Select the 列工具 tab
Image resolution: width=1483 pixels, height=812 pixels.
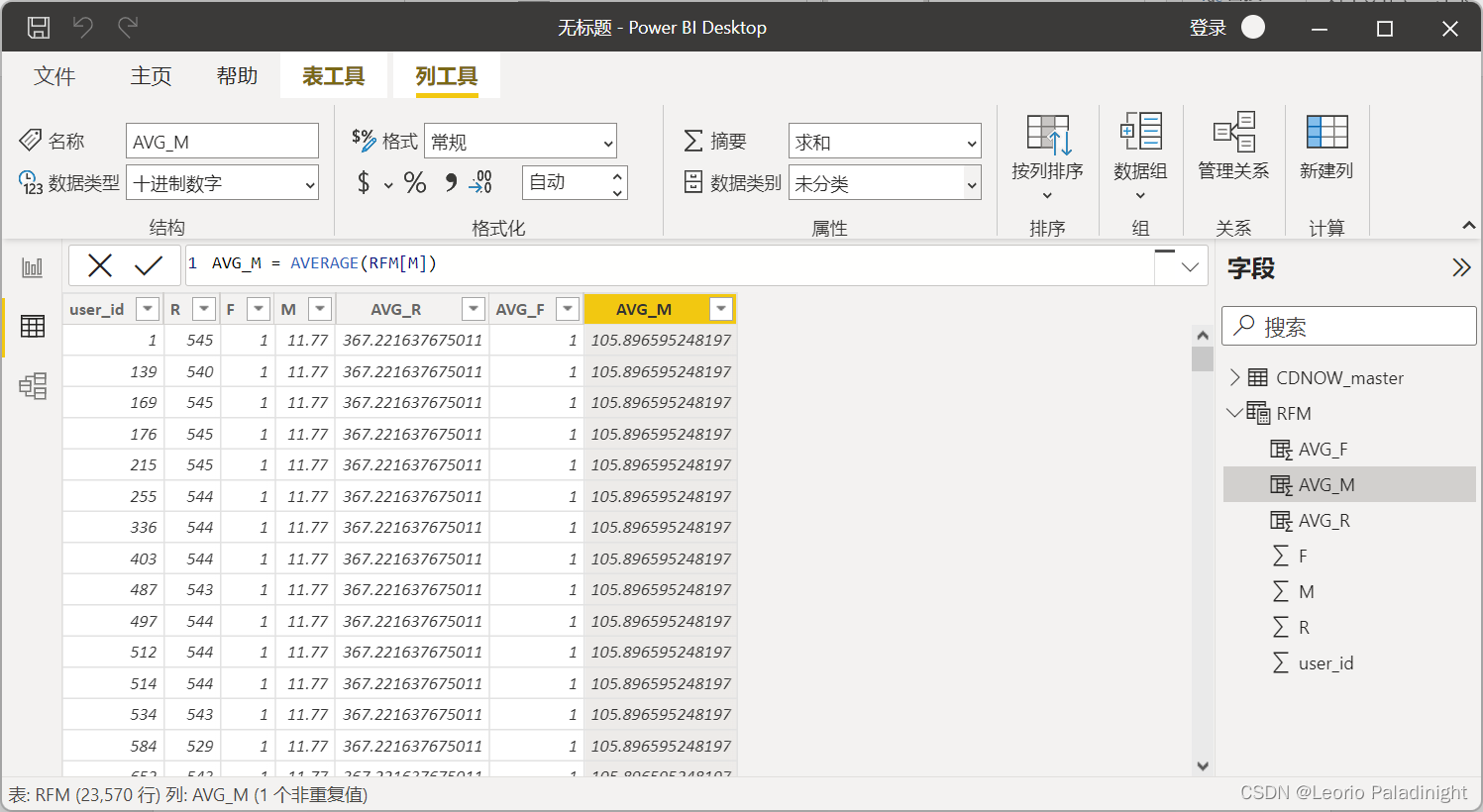(446, 76)
